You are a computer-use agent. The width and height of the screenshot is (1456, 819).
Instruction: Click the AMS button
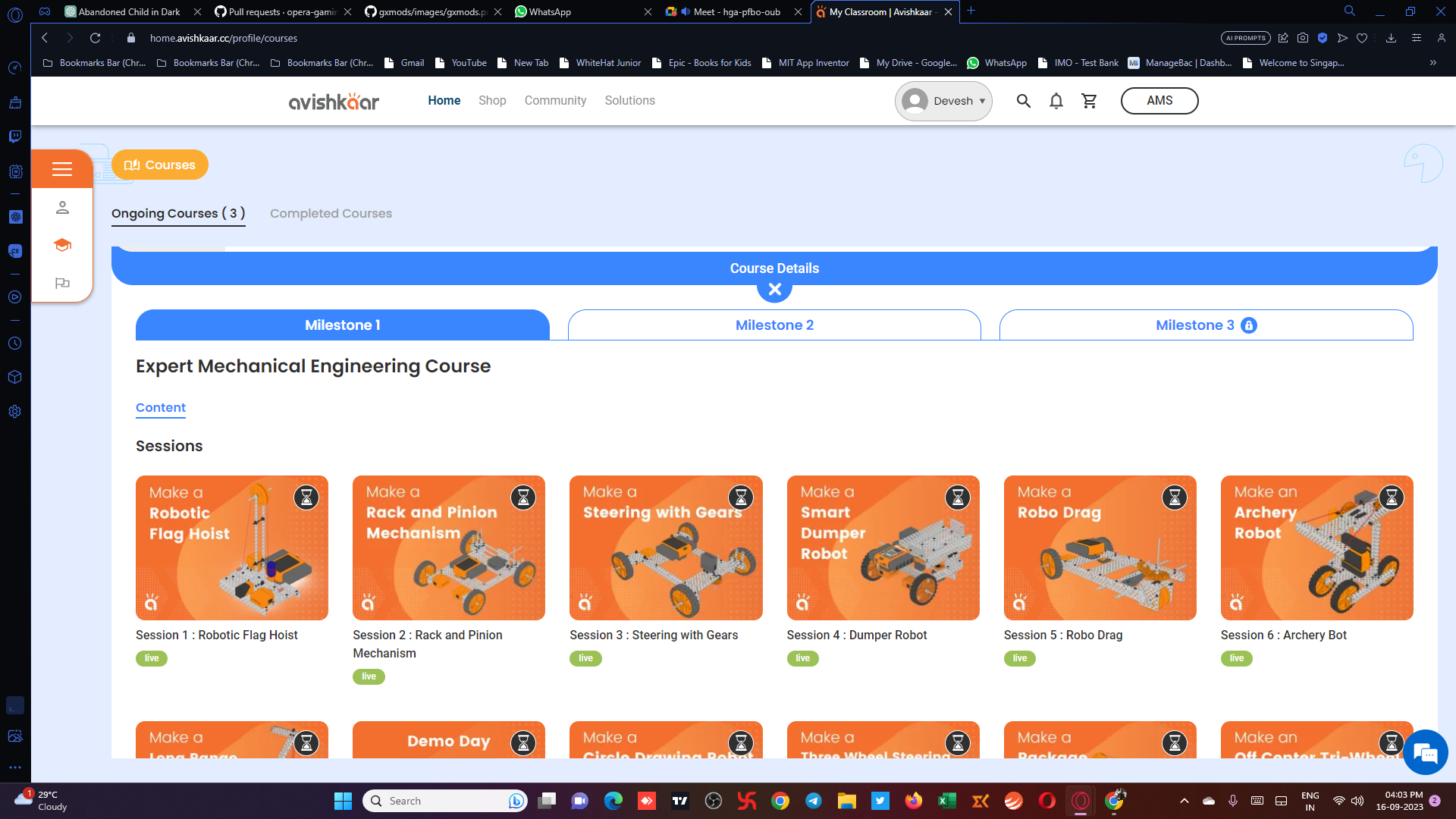pyautogui.click(x=1159, y=101)
